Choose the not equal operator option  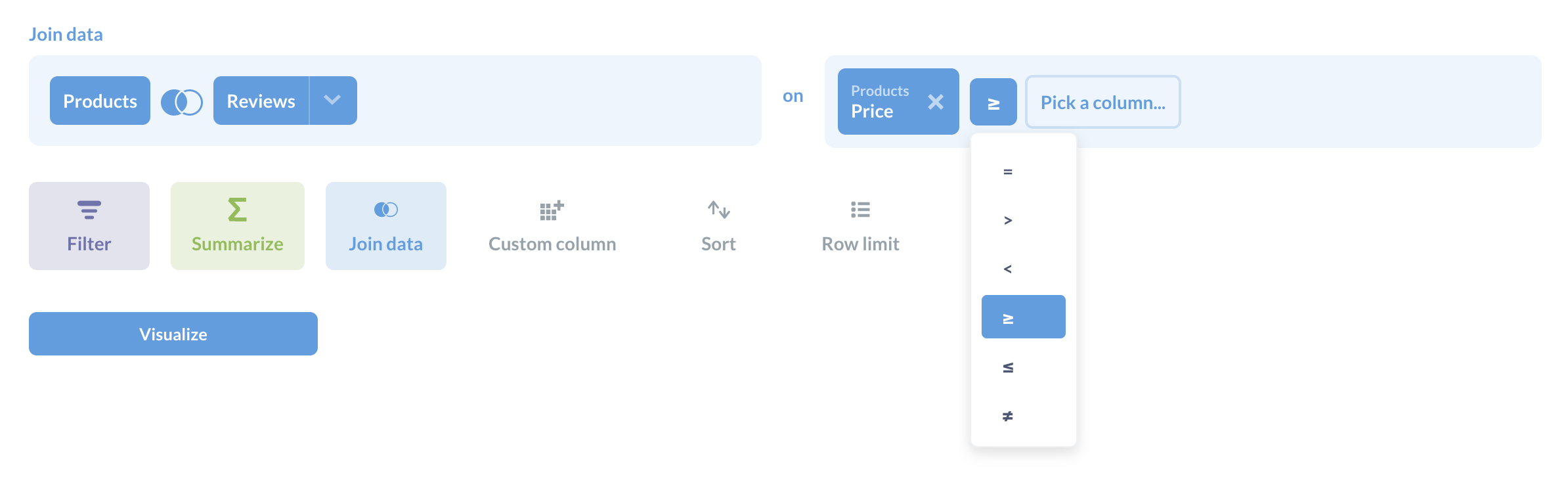point(1008,416)
